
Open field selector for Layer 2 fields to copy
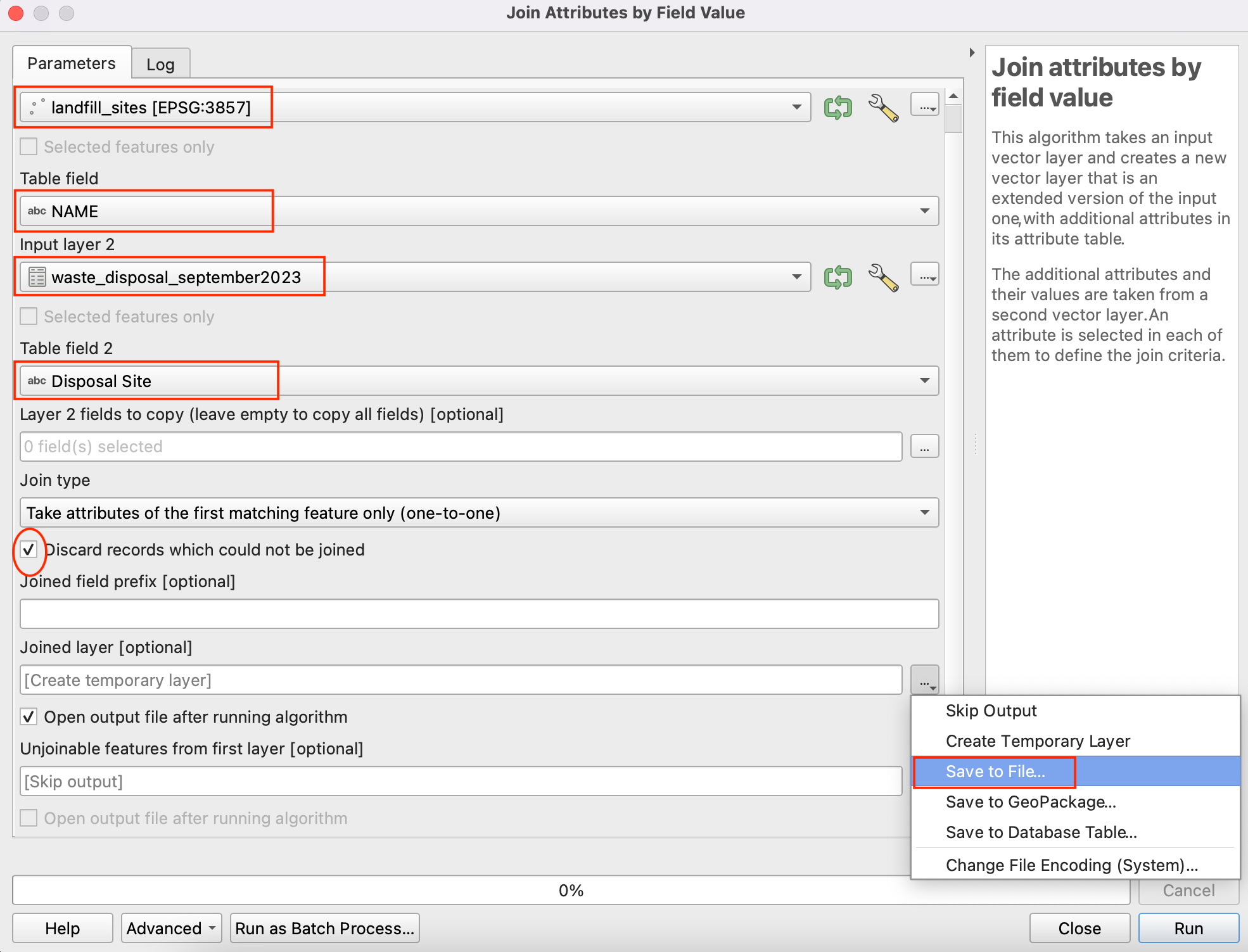tap(924, 447)
